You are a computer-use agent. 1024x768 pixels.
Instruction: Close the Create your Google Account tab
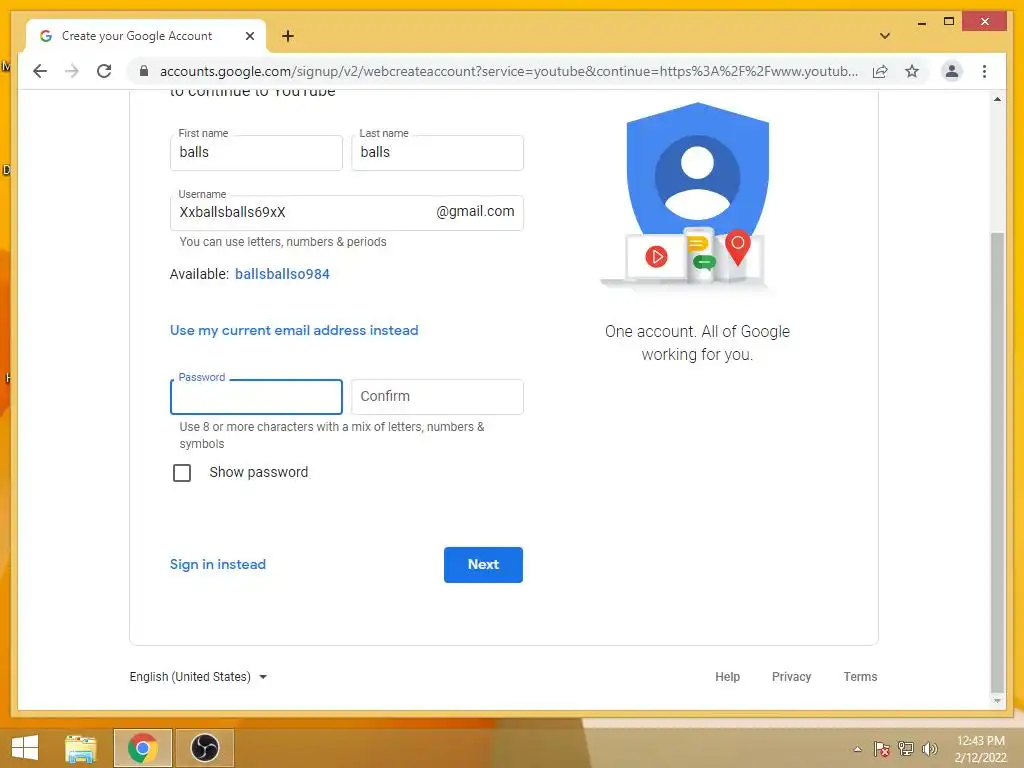(249, 36)
